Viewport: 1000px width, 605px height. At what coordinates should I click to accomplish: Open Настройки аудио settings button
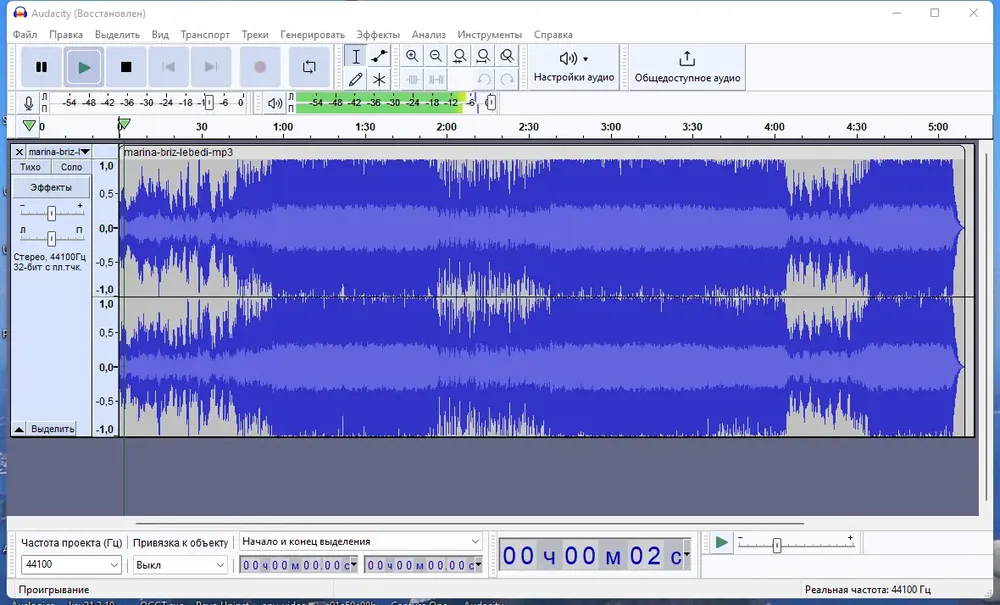(x=573, y=67)
